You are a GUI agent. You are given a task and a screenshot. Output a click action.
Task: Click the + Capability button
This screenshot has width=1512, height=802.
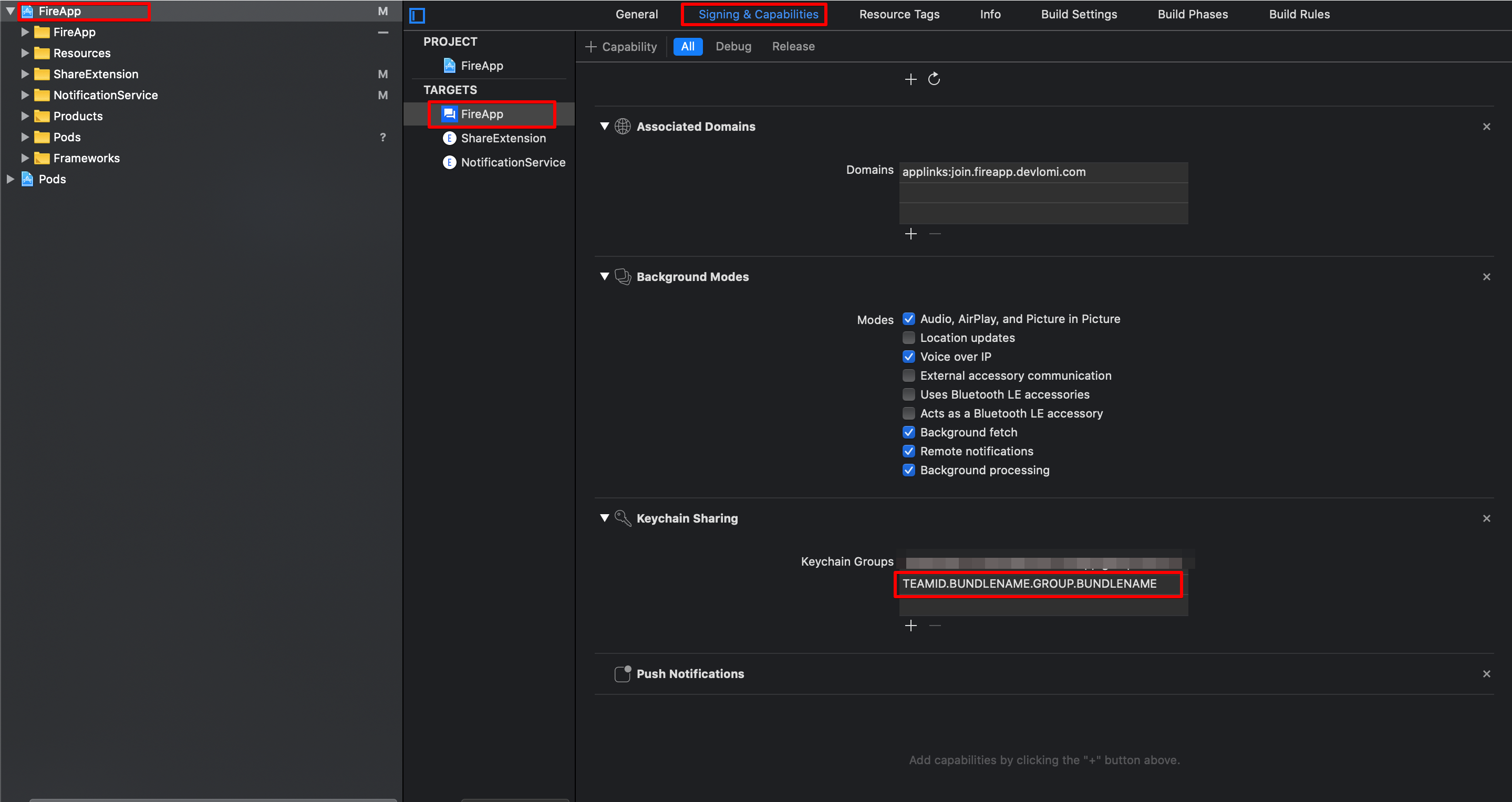pos(621,47)
